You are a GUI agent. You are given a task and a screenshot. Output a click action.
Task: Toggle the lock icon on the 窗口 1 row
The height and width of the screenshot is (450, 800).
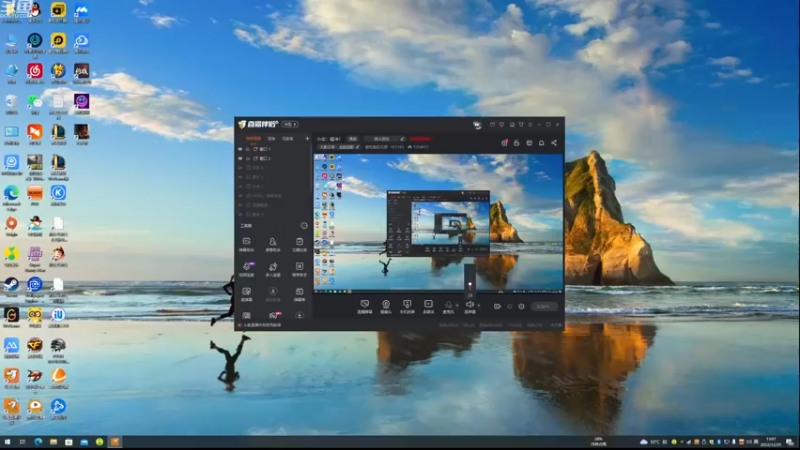pyautogui.click(x=248, y=149)
